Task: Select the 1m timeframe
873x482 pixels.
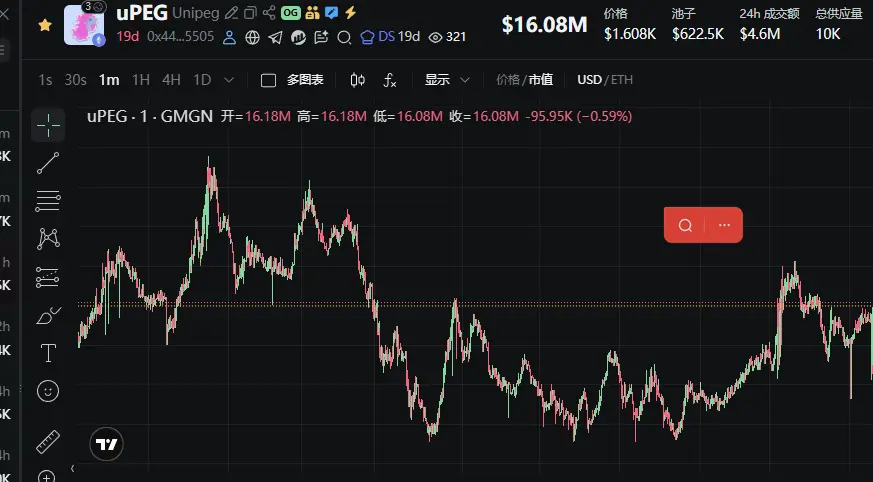Action: coord(109,80)
